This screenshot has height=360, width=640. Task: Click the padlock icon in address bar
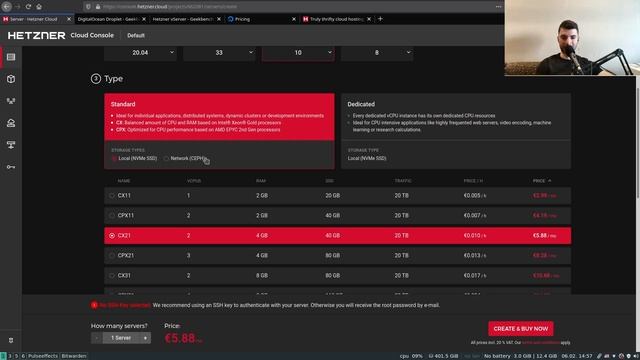(x=98, y=7)
